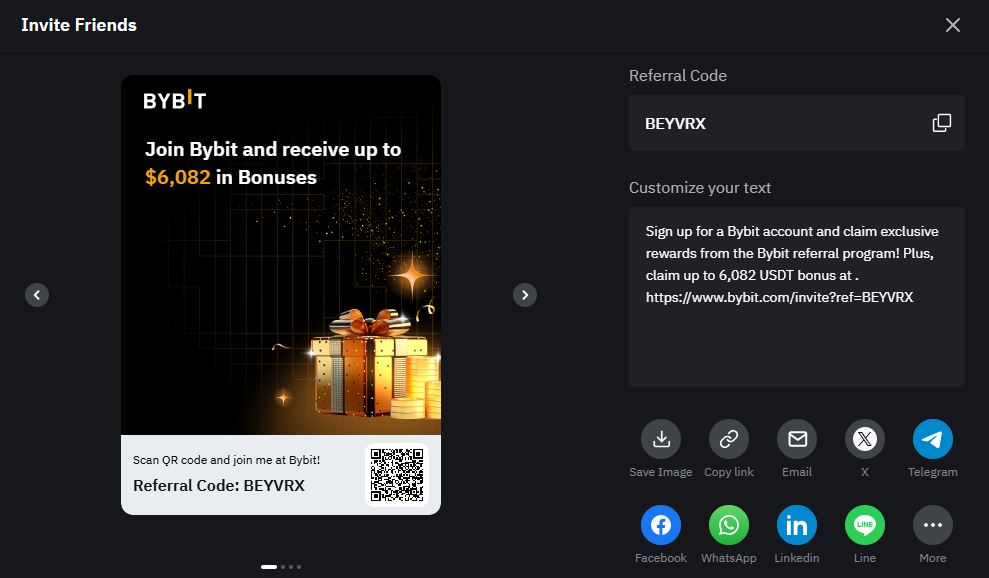
Task: Copy the referral code BEYVRX with copy icon
Action: pos(942,123)
